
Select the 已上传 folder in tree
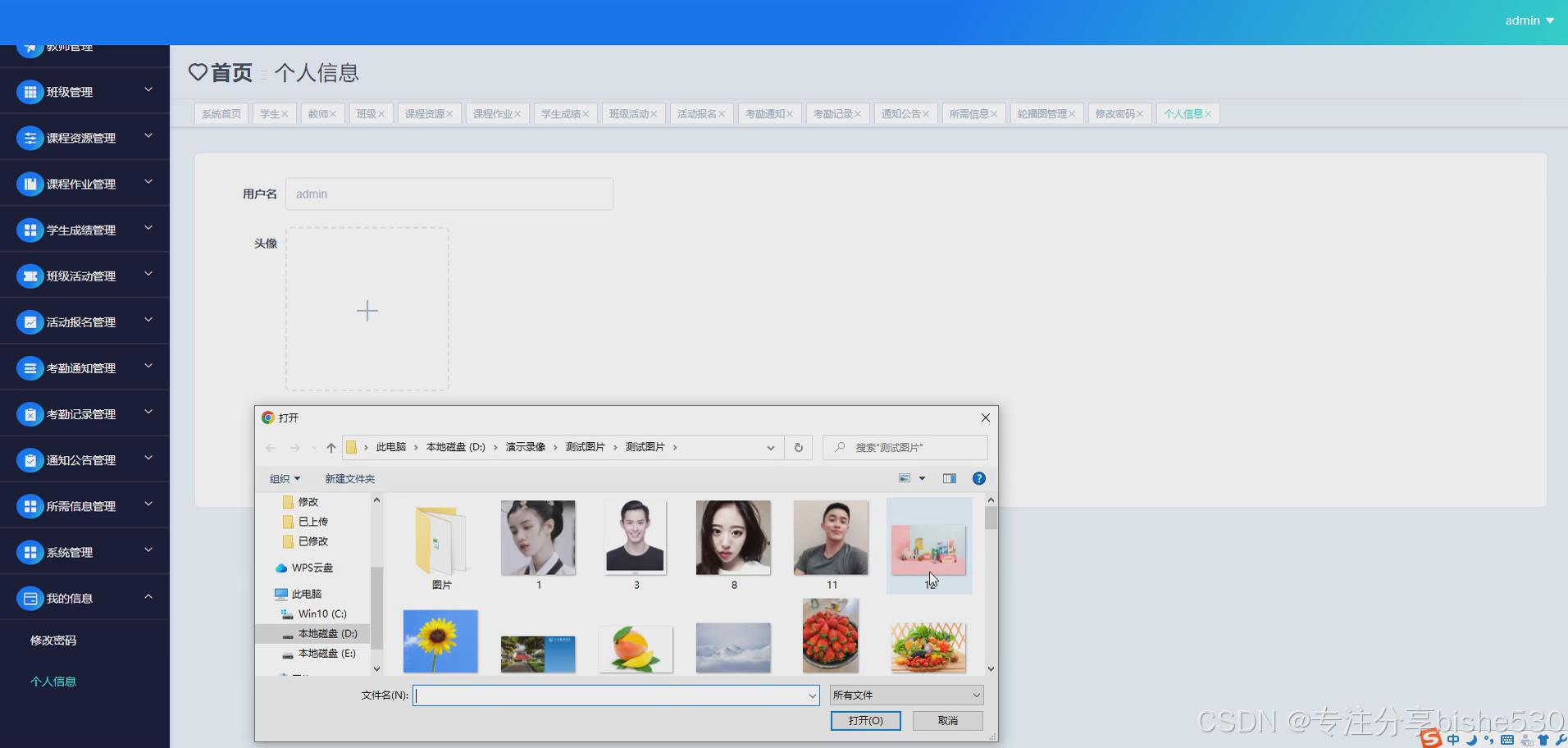click(313, 522)
